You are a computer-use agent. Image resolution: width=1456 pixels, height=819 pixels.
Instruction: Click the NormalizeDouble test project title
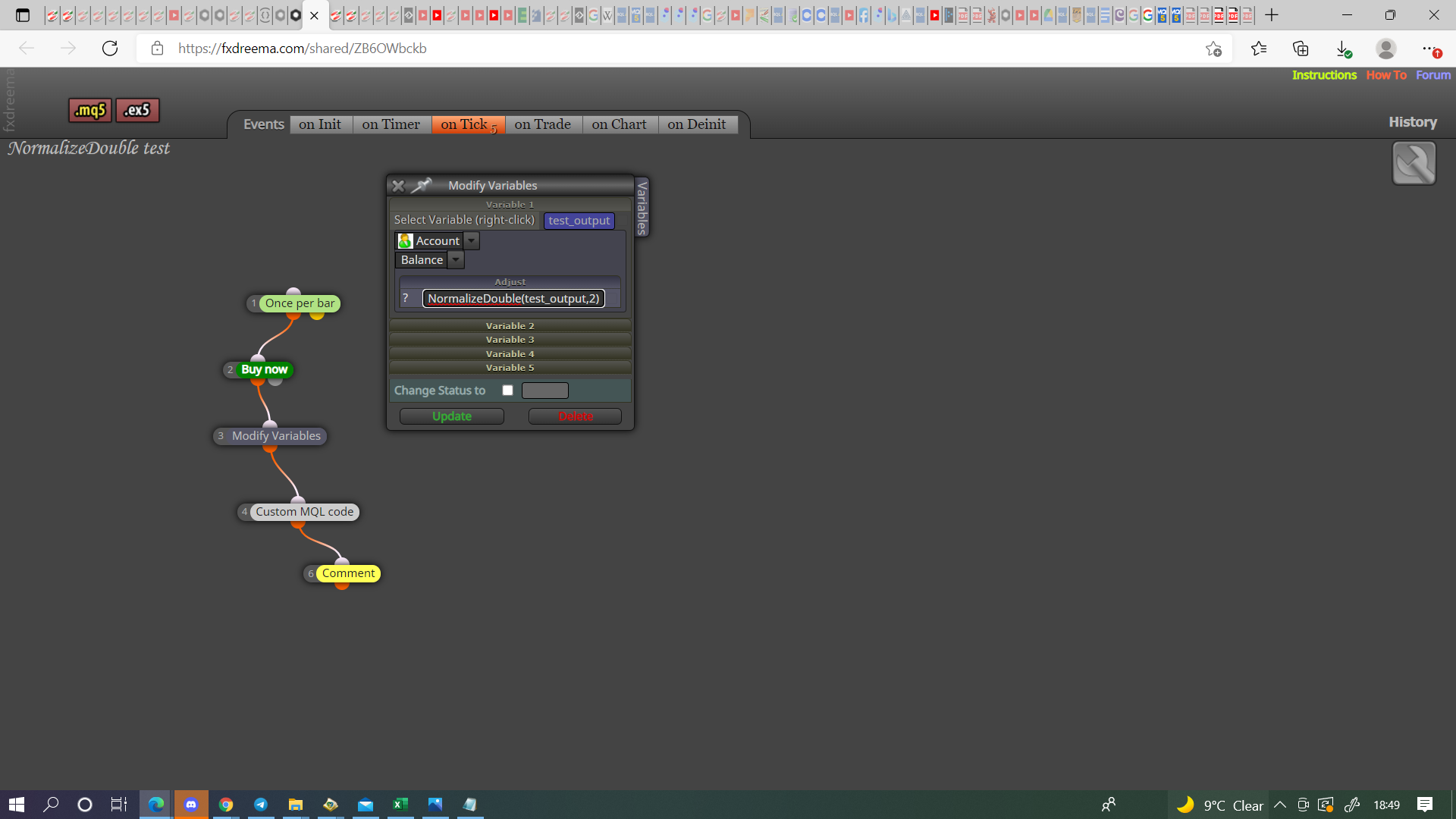point(89,148)
